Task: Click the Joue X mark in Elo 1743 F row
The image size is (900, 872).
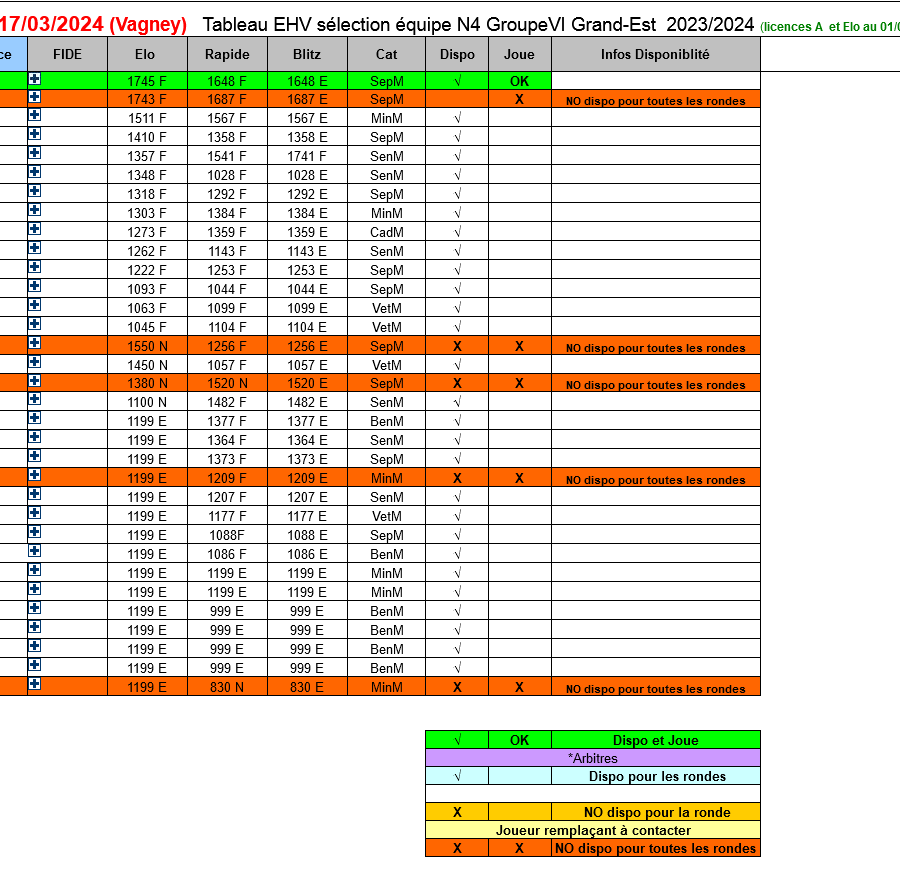Action: tap(519, 100)
